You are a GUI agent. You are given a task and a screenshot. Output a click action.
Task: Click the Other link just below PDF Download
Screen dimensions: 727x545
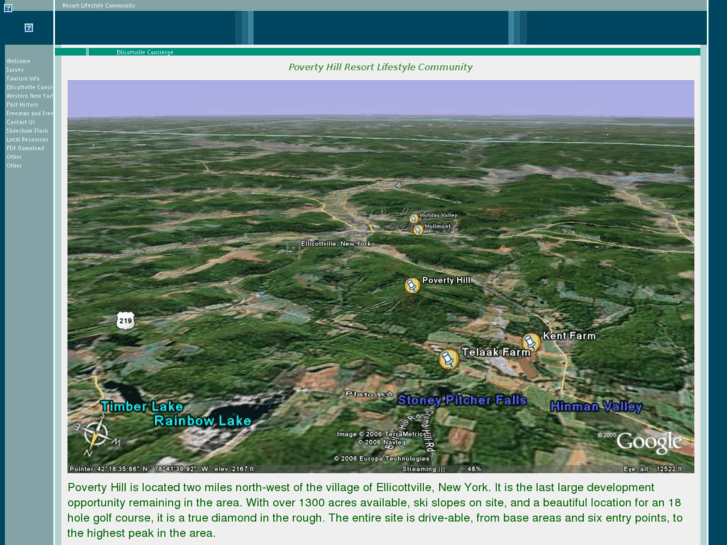pos(14,157)
